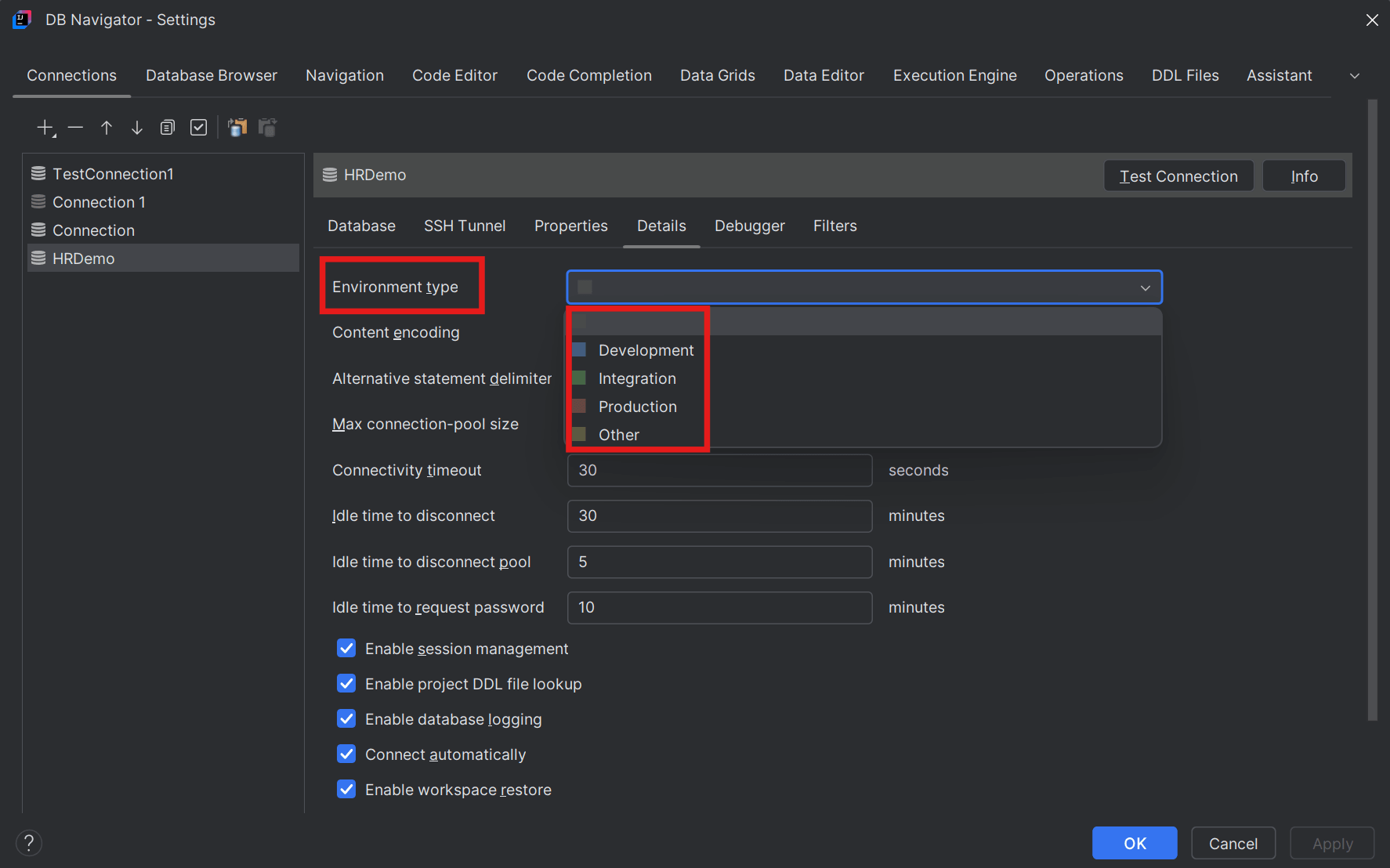
Task: Choose Other from environment list
Action: 864,435
